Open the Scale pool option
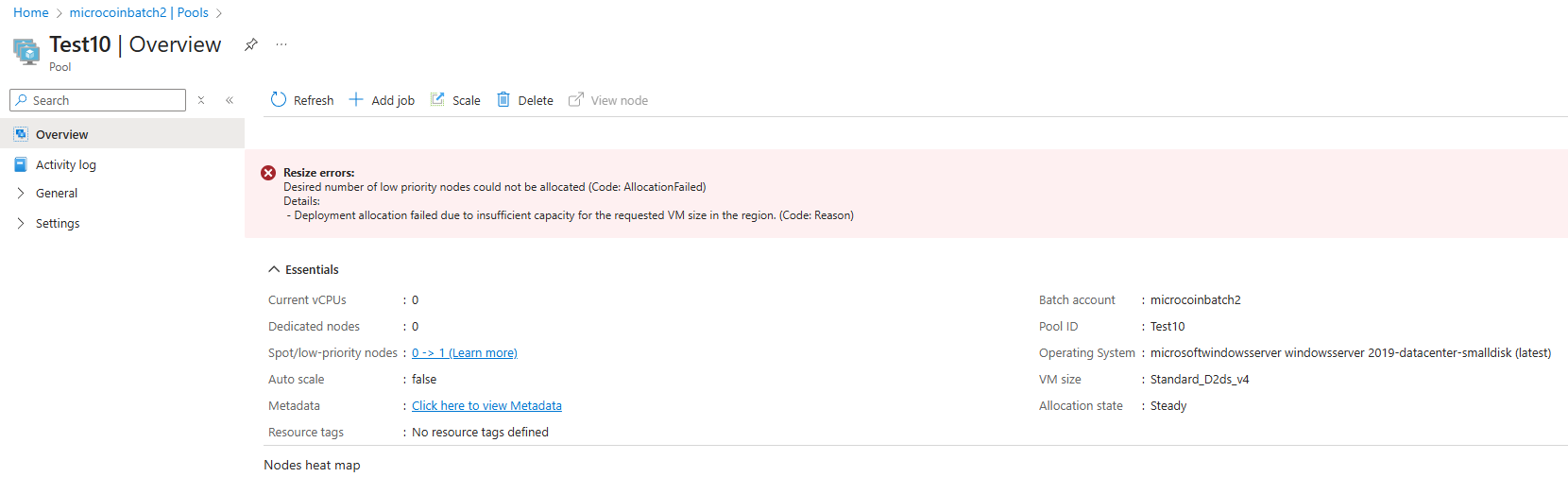The image size is (1568, 477). [455, 100]
